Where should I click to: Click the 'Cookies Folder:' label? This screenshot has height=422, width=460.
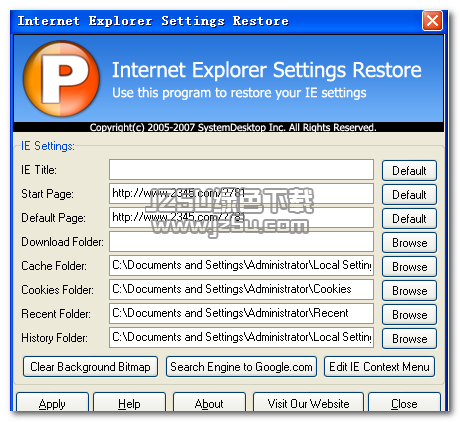coord(57,290)
